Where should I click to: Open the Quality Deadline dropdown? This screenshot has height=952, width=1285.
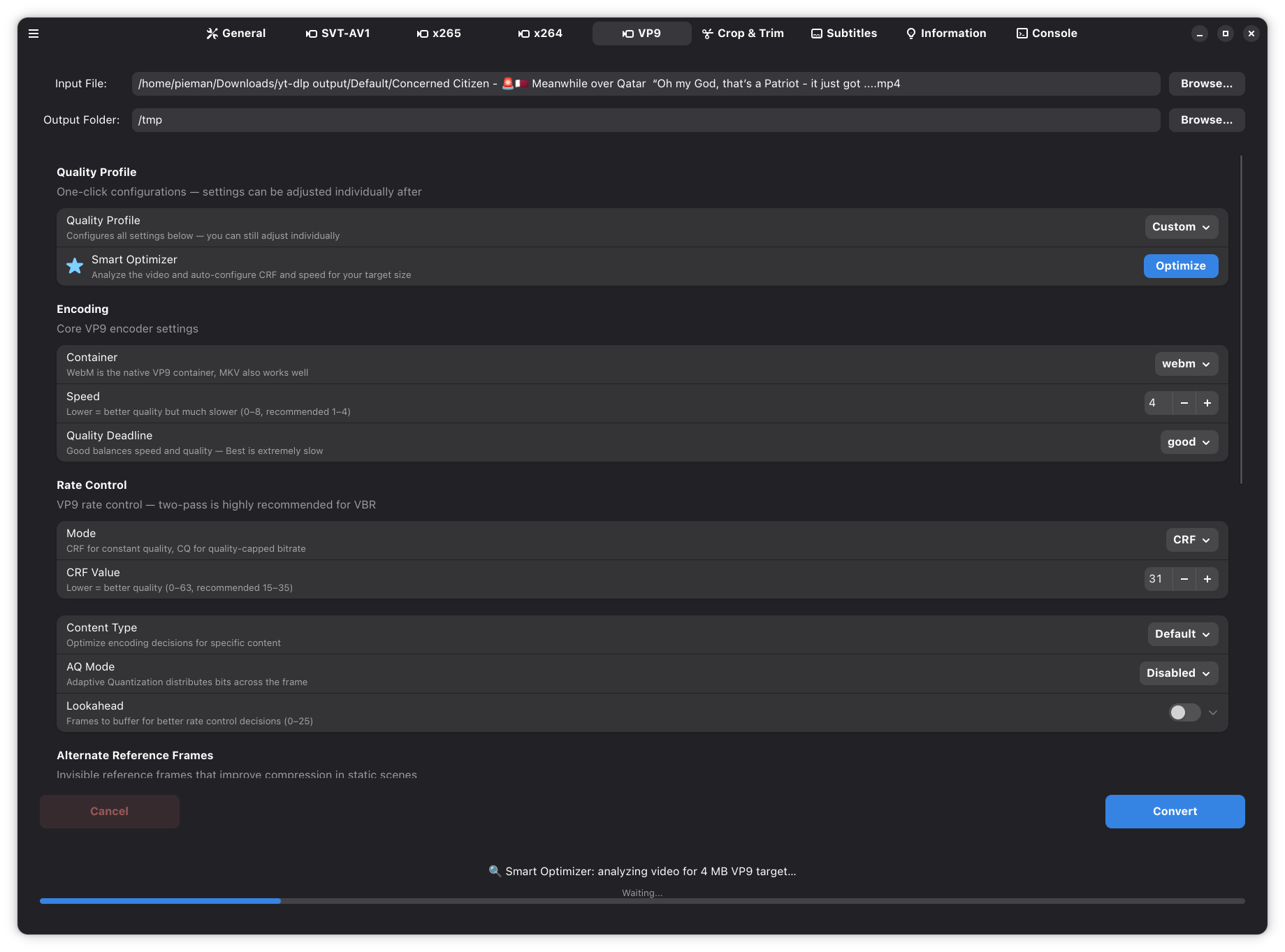pos(1189,442)
